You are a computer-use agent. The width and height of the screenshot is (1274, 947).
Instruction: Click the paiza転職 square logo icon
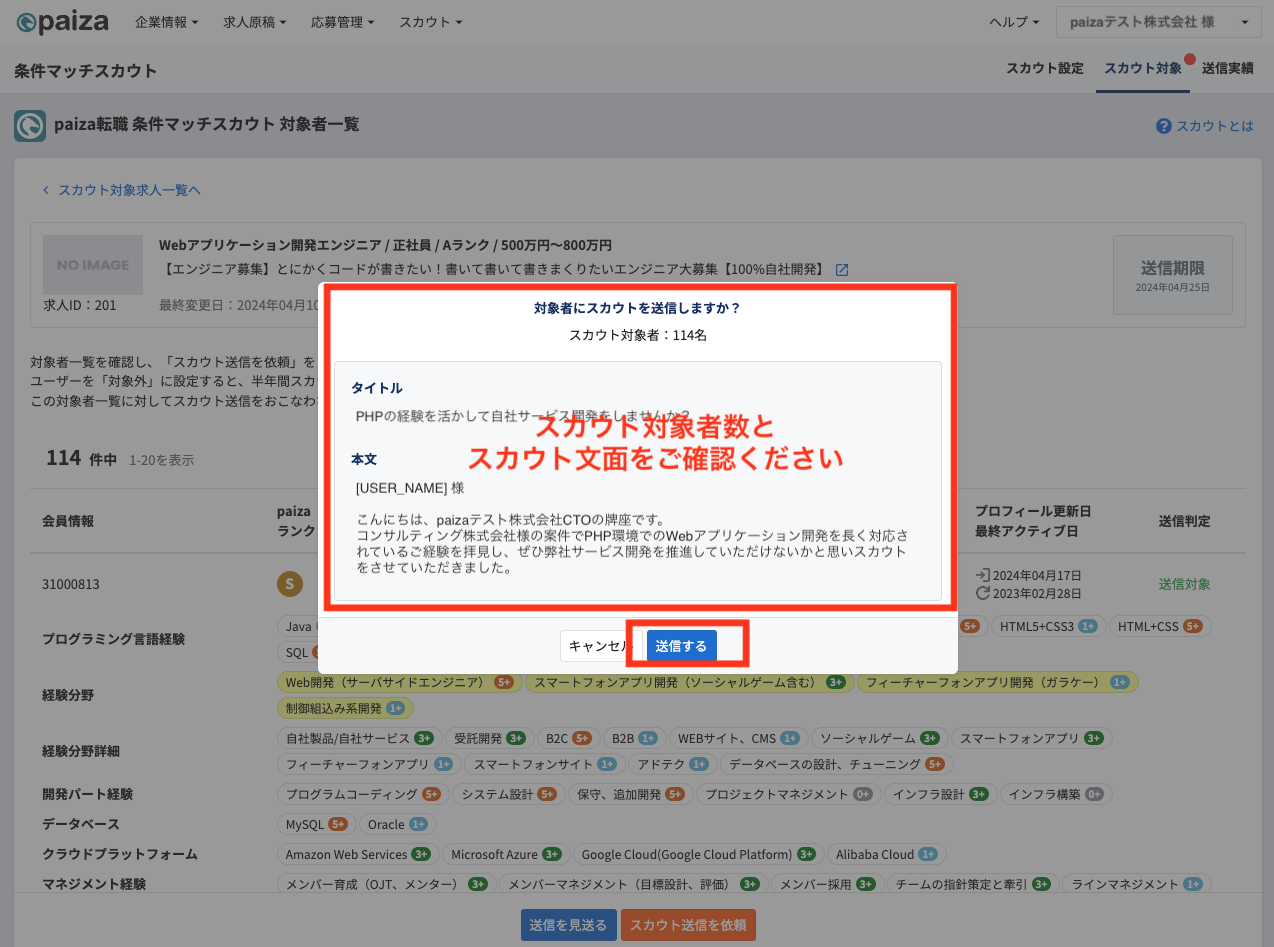pos(29,126)
